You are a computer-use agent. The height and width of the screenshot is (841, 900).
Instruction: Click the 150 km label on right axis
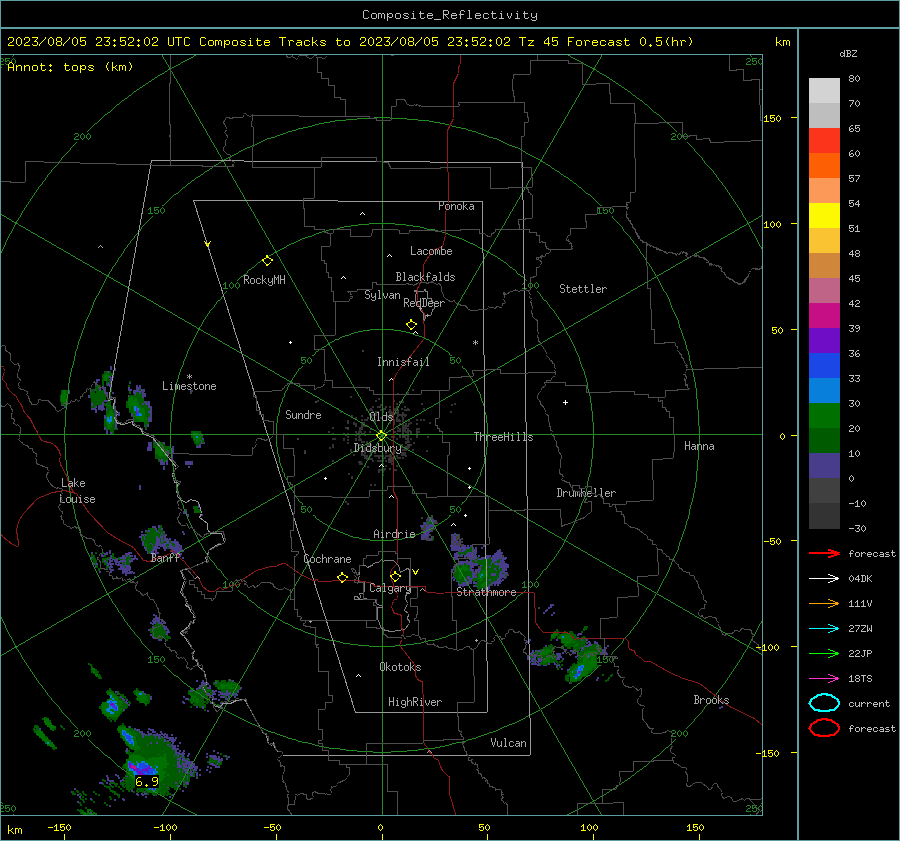tap(772, 118)
